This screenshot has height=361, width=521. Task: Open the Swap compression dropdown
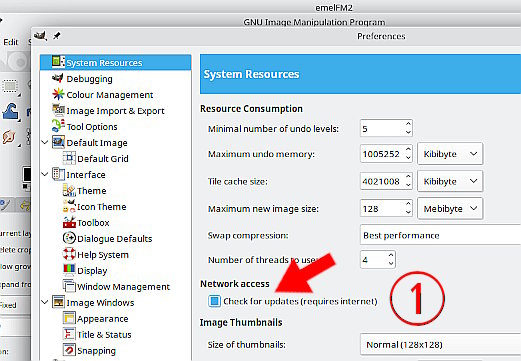(440, 235)
